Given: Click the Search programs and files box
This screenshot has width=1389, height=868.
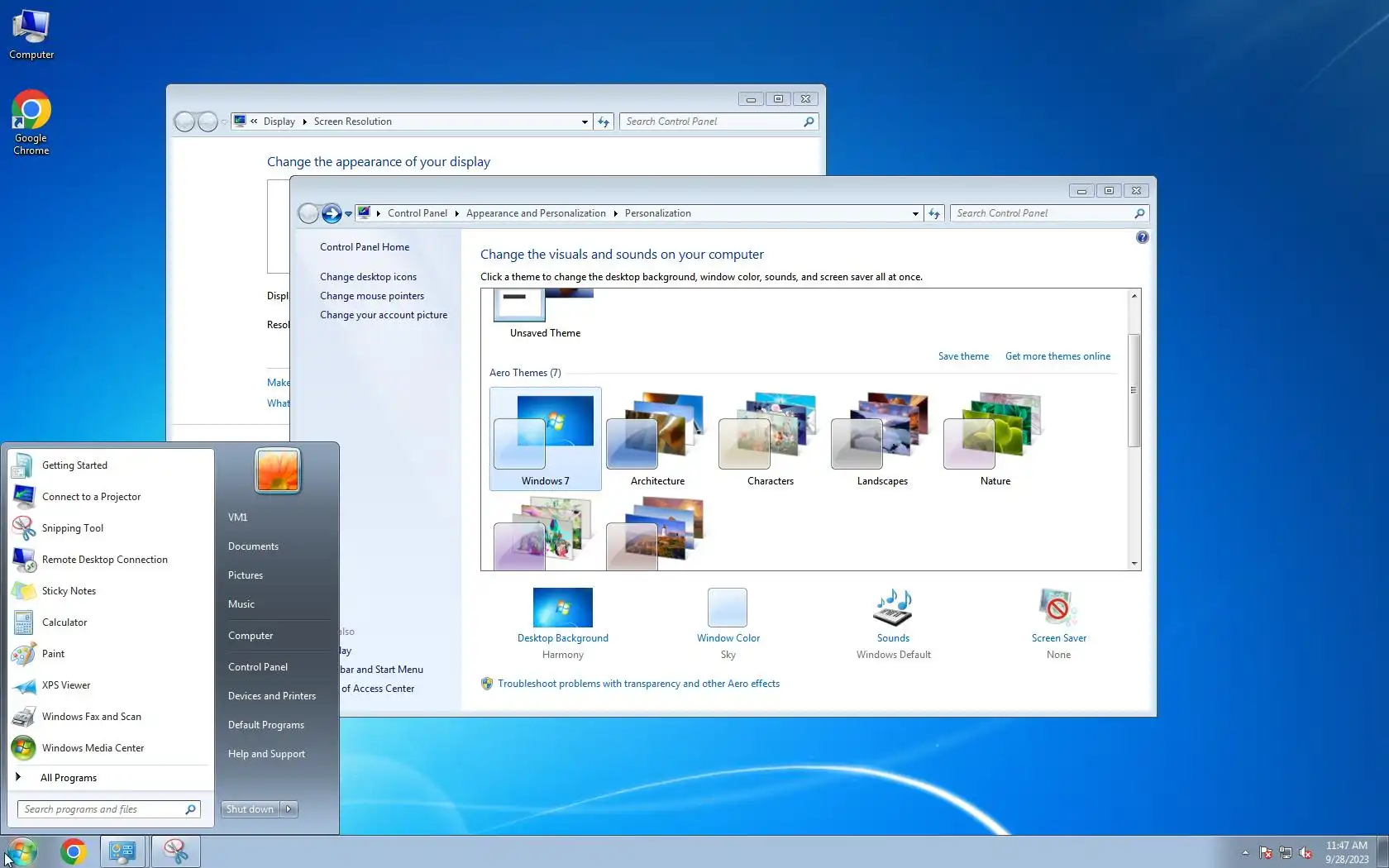Looking at the screenshot, I should (x=108, y=809).
